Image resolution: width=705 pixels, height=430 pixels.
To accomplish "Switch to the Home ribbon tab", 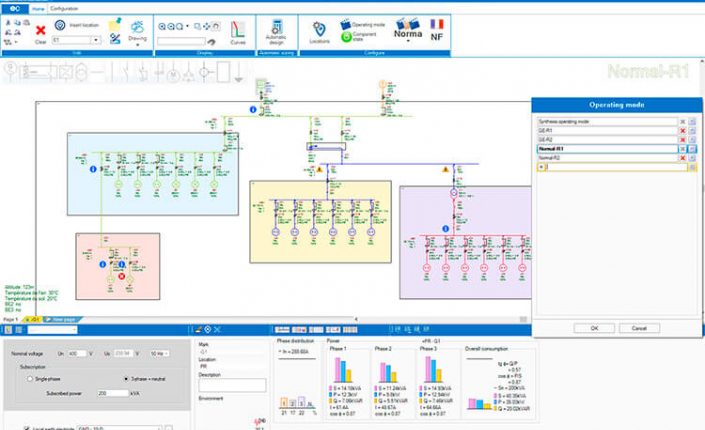I will pos(38,9).
